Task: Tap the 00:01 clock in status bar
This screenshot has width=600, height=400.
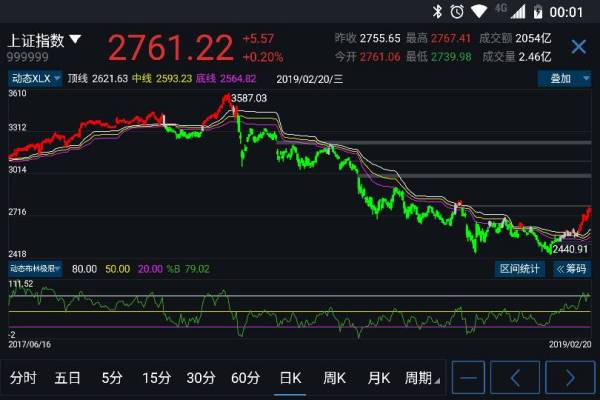Action: 566,12
